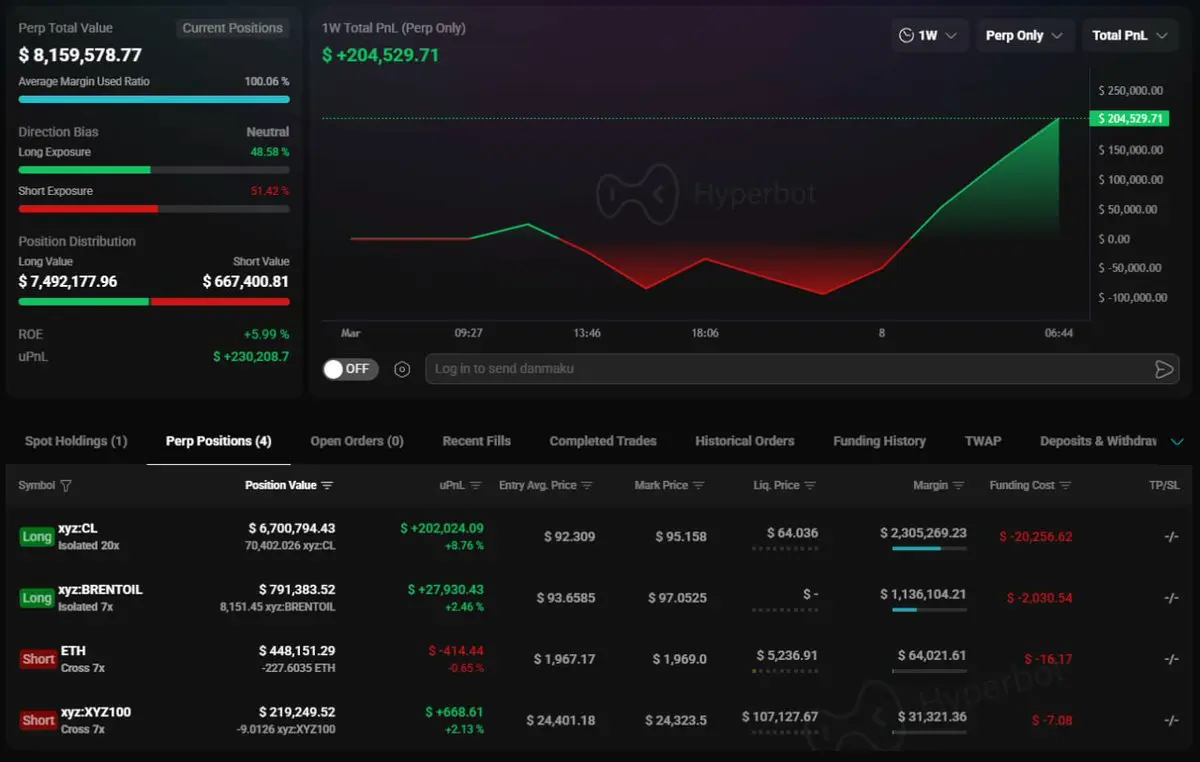The image size is (1200, 762).
Task: Sort by Liq. Price column icon
Action: pos(810,486)
